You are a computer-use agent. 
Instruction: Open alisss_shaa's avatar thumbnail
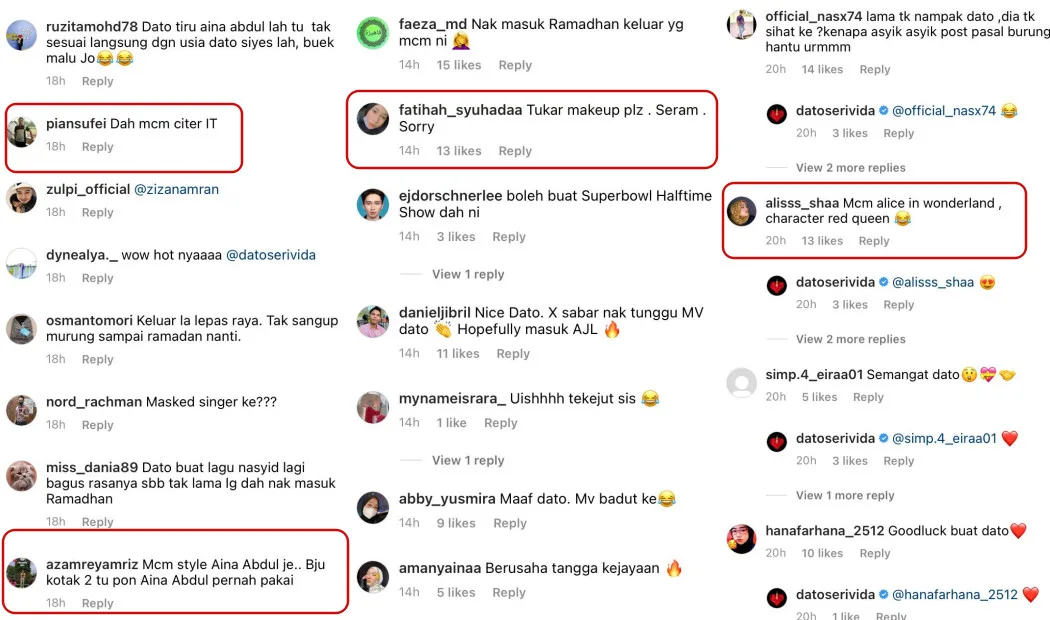[x=742, y=212]
